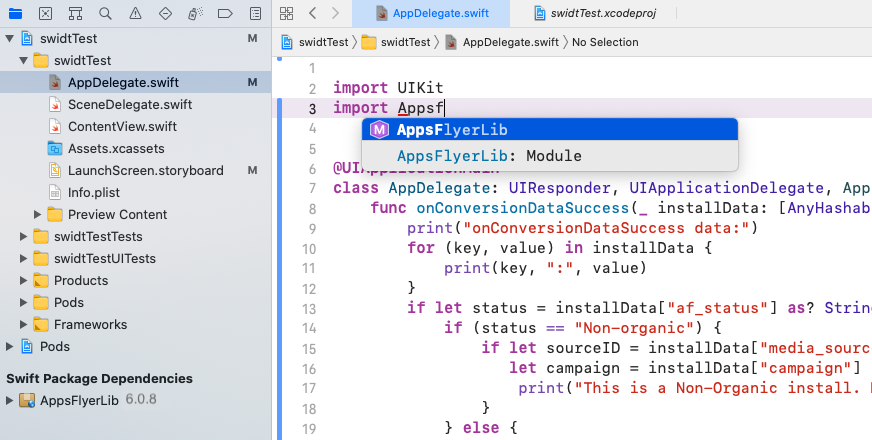Collapse the swidtTest group folder
This screenshot has width=872, height=440.
[23, 60]
